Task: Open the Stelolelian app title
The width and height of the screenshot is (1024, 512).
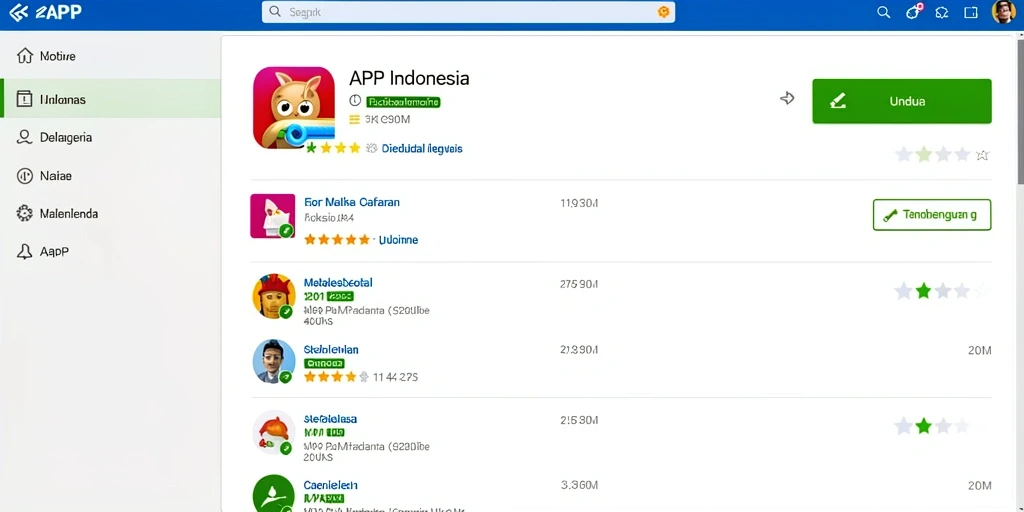Action: pyautogui.click(x=331, y=350)
